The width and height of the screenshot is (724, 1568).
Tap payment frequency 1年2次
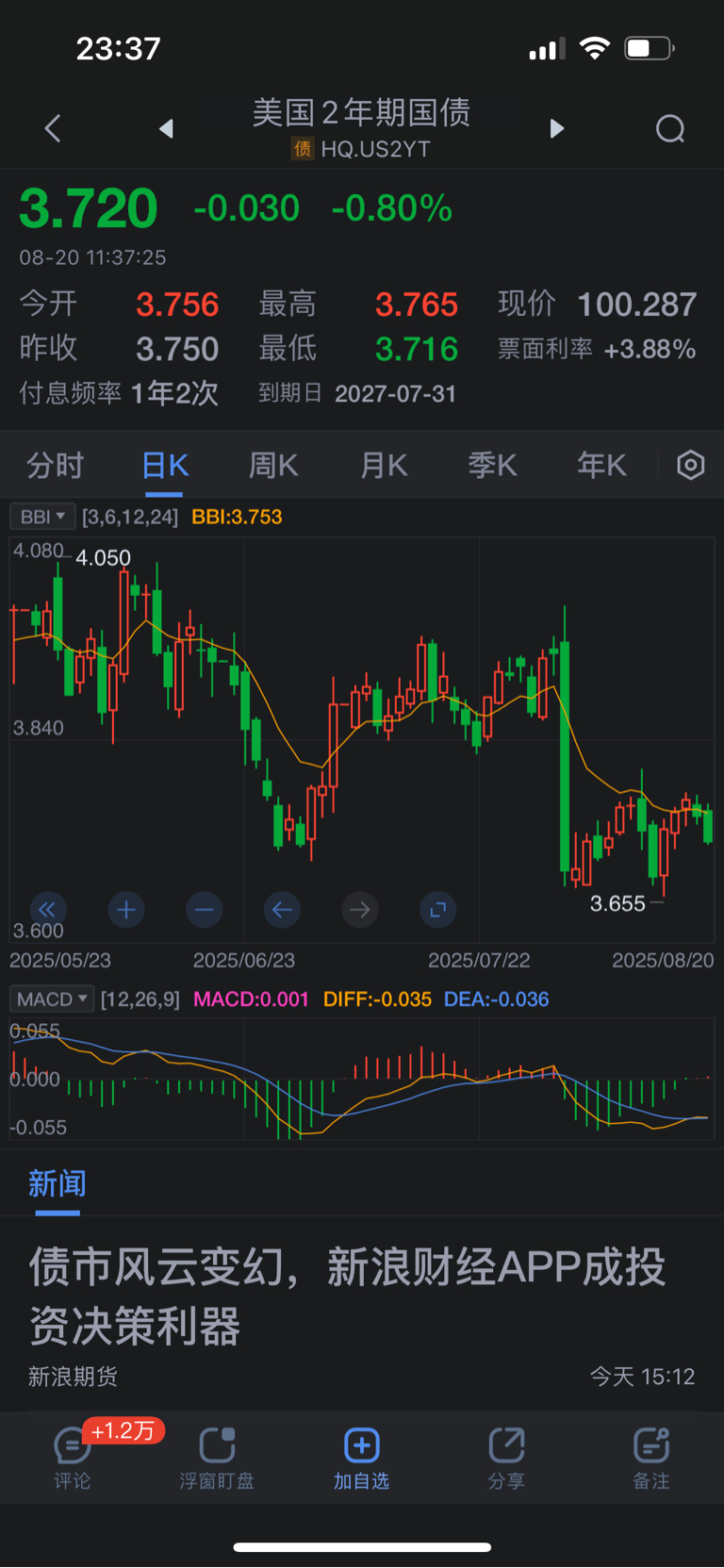click(x=174, y=393)
